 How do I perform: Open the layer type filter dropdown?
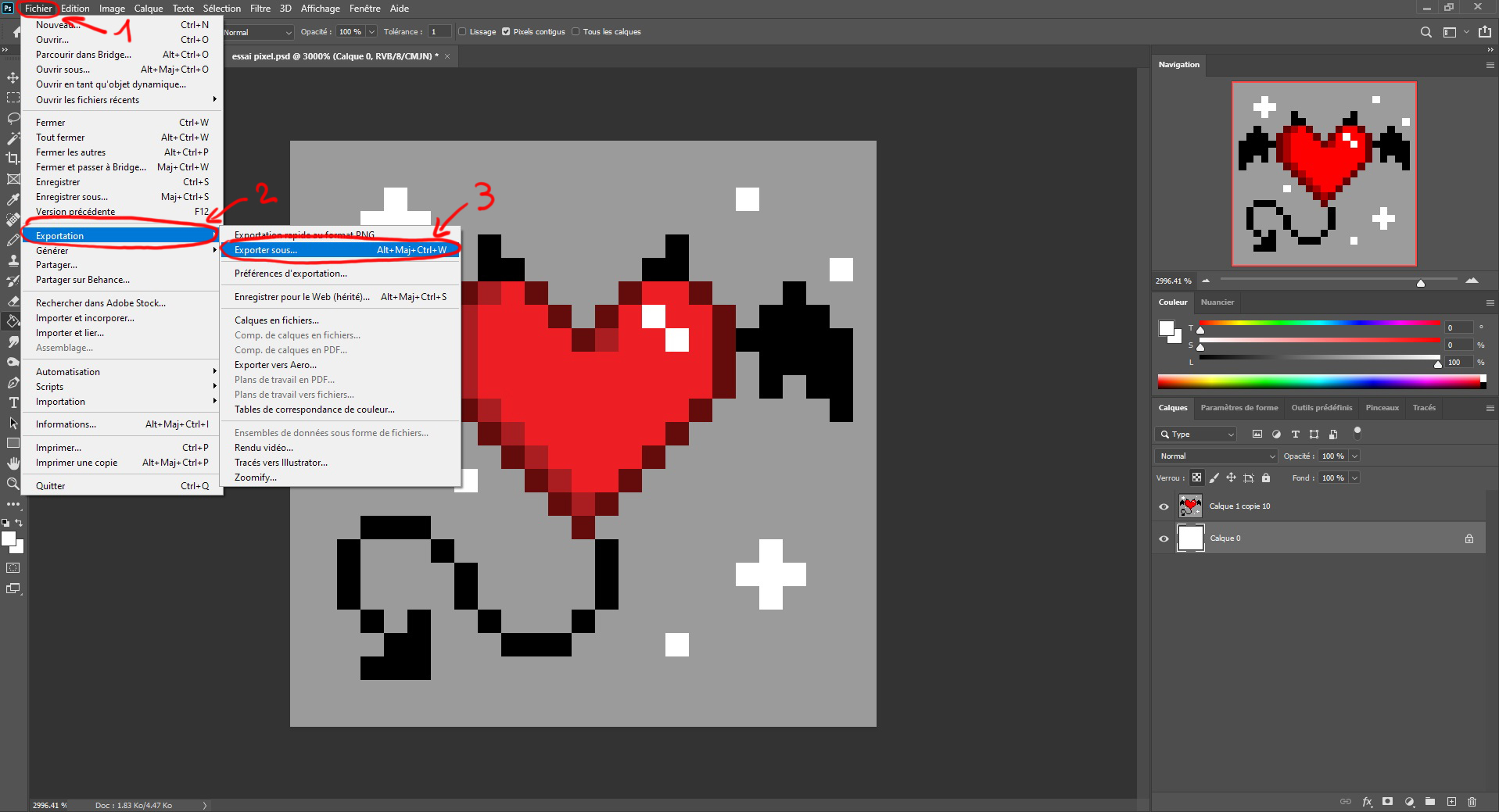click(x=1195, y=434)
